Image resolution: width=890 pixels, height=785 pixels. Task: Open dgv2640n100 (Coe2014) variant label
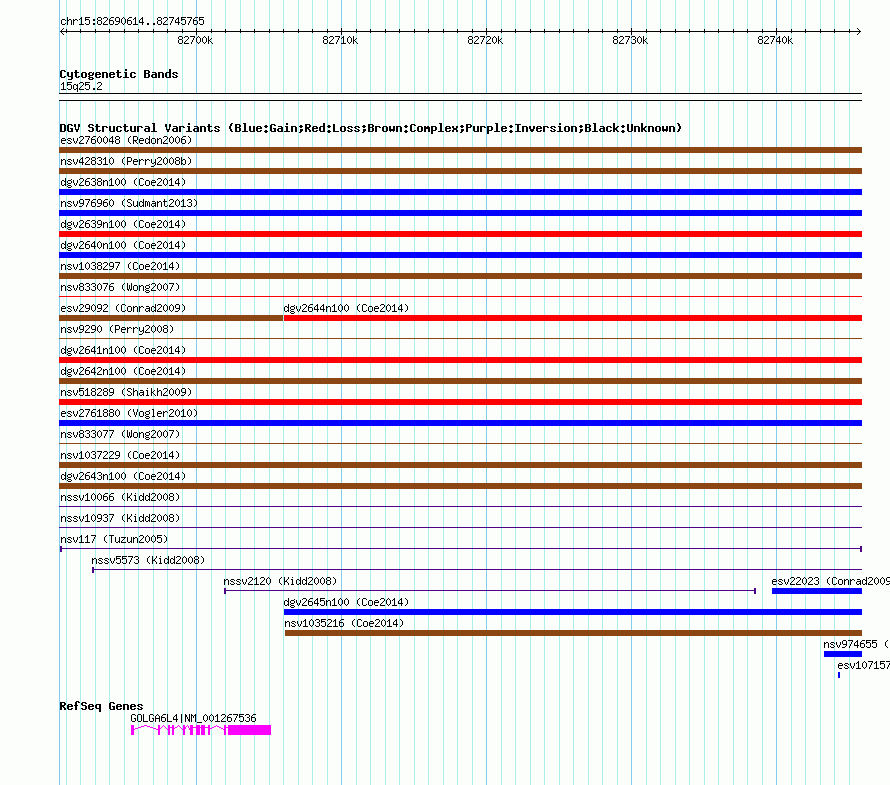pos(123,245)
